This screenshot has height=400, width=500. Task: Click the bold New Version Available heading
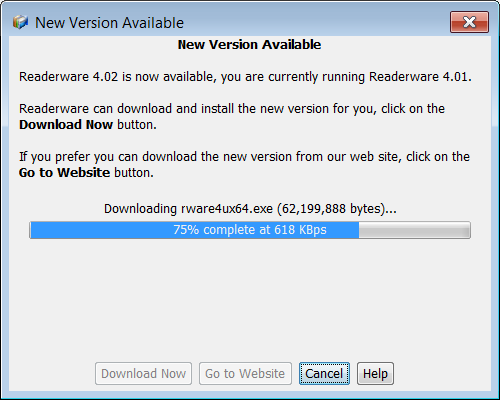[249, 45]
